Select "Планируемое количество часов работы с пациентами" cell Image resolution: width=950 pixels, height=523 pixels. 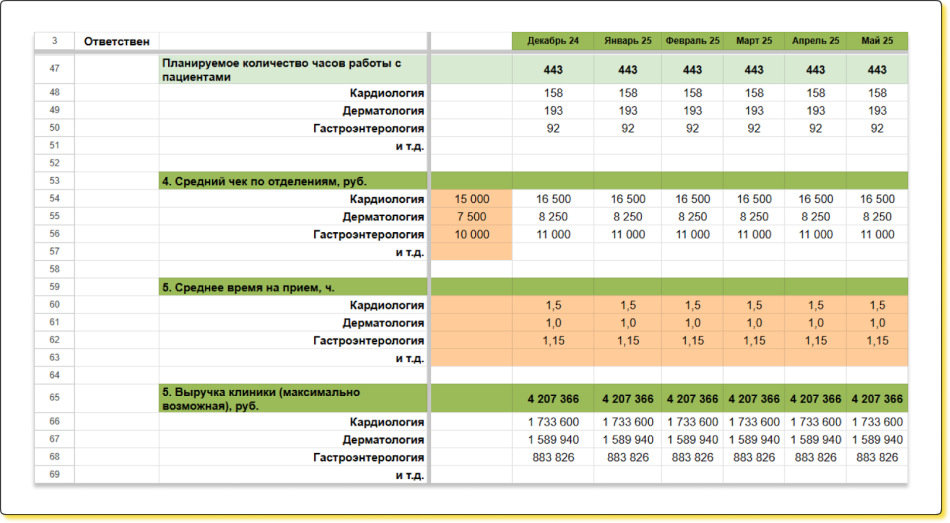click(282, 69)
